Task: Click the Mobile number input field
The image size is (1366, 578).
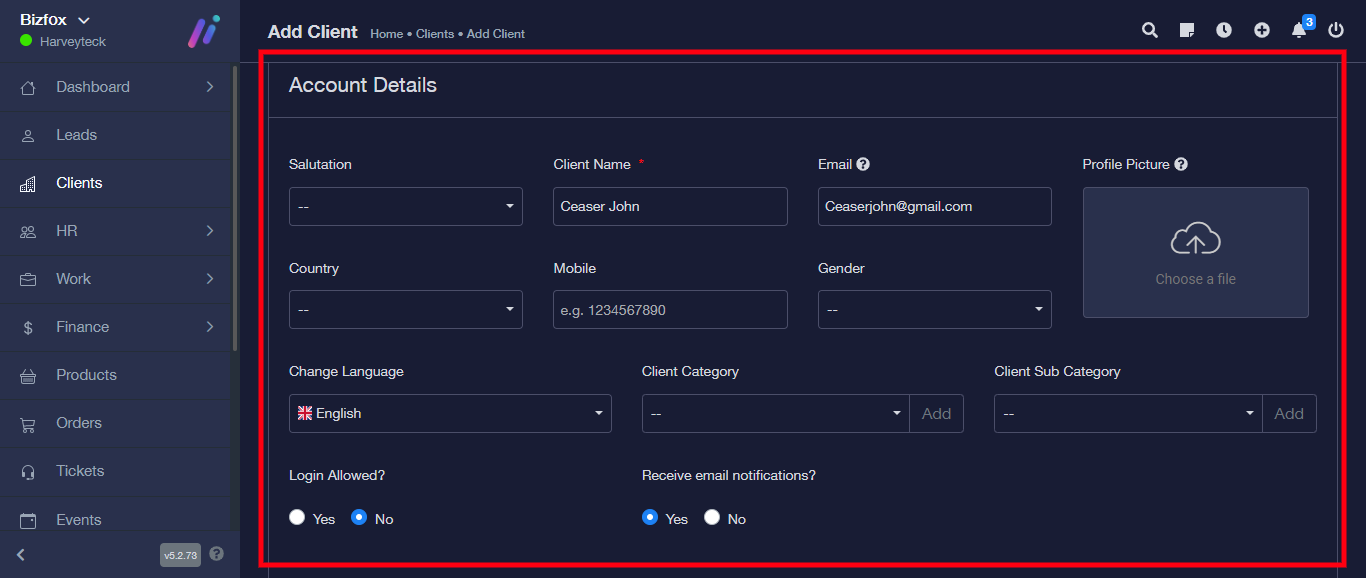Action: pyautogui.click(x=670, y=310)
